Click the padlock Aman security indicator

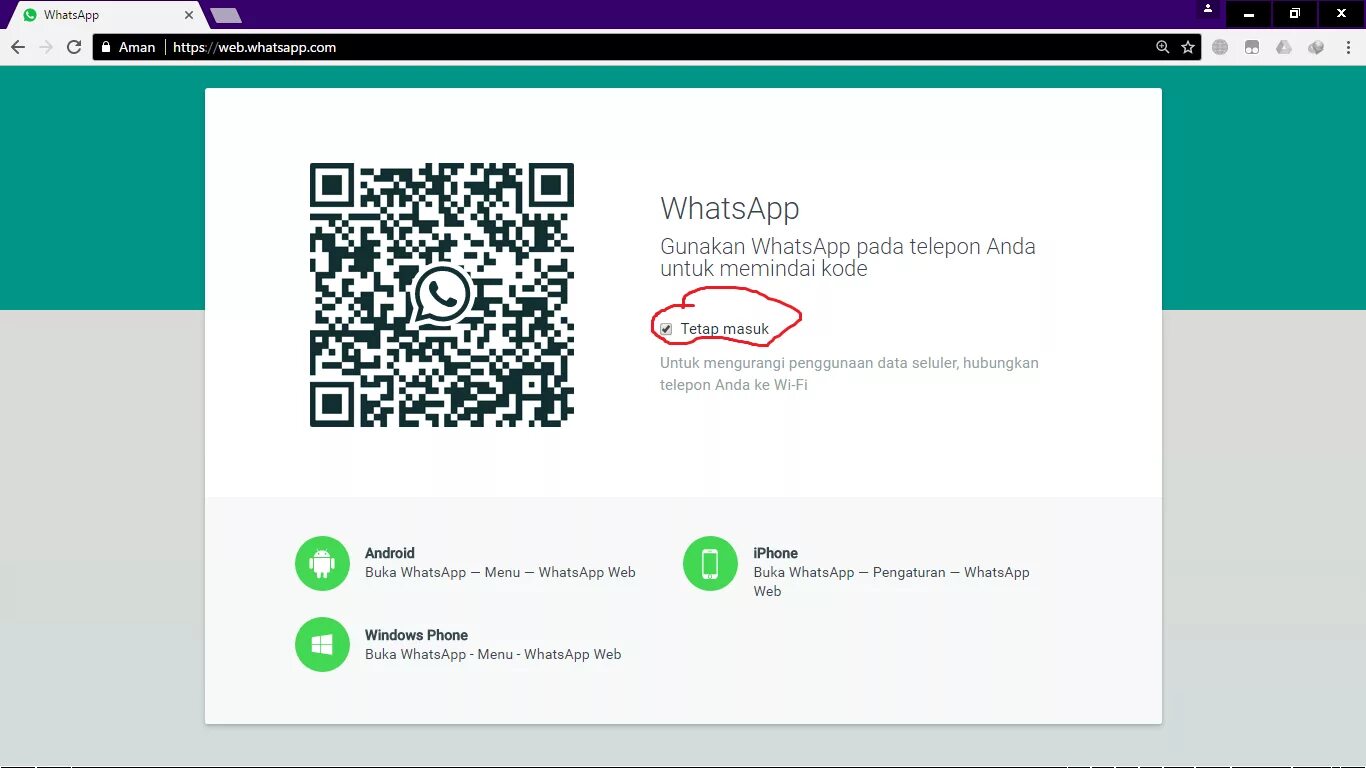pos(128,47)
